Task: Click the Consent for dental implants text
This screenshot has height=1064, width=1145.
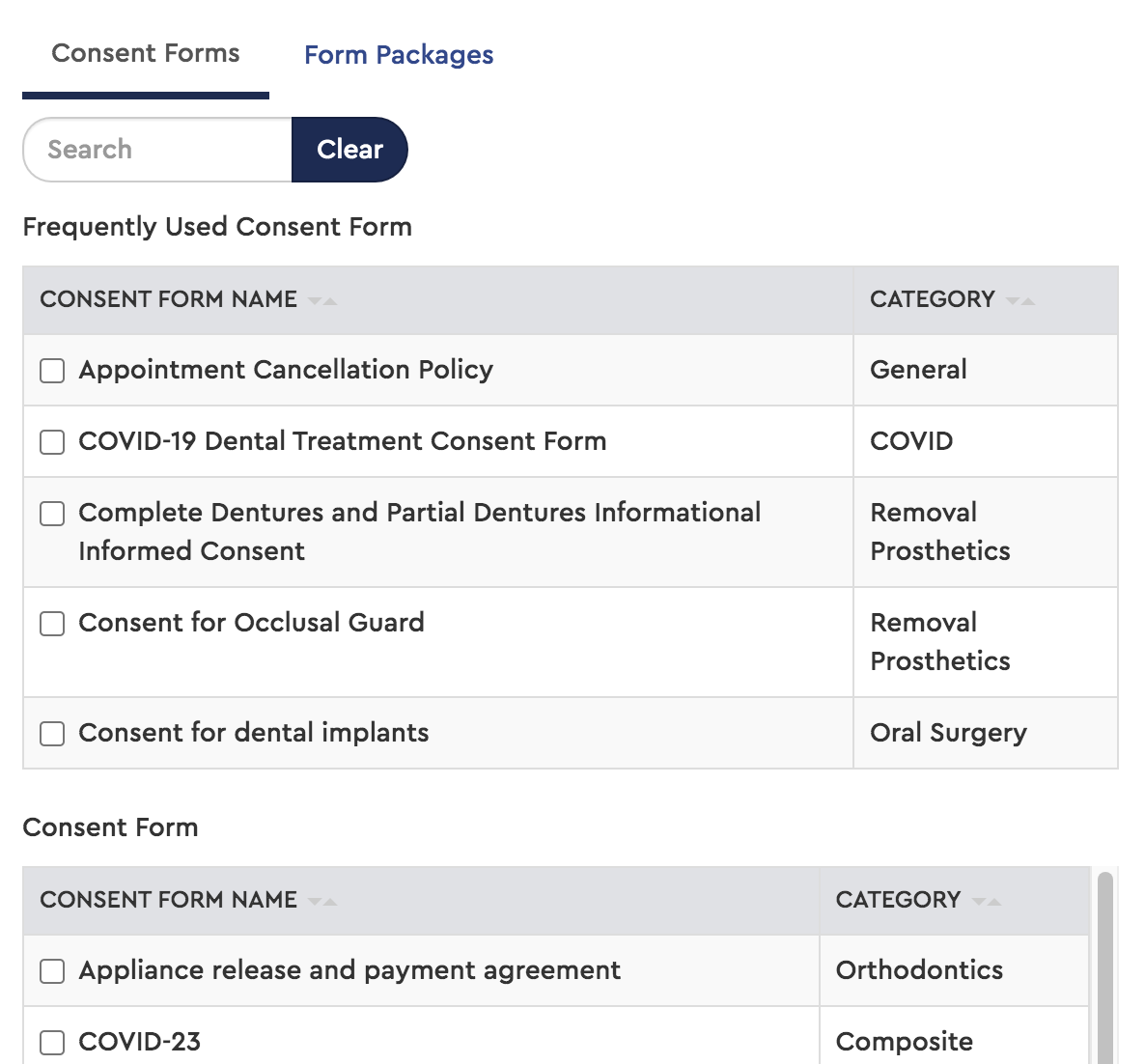Action: pos(253,733)
